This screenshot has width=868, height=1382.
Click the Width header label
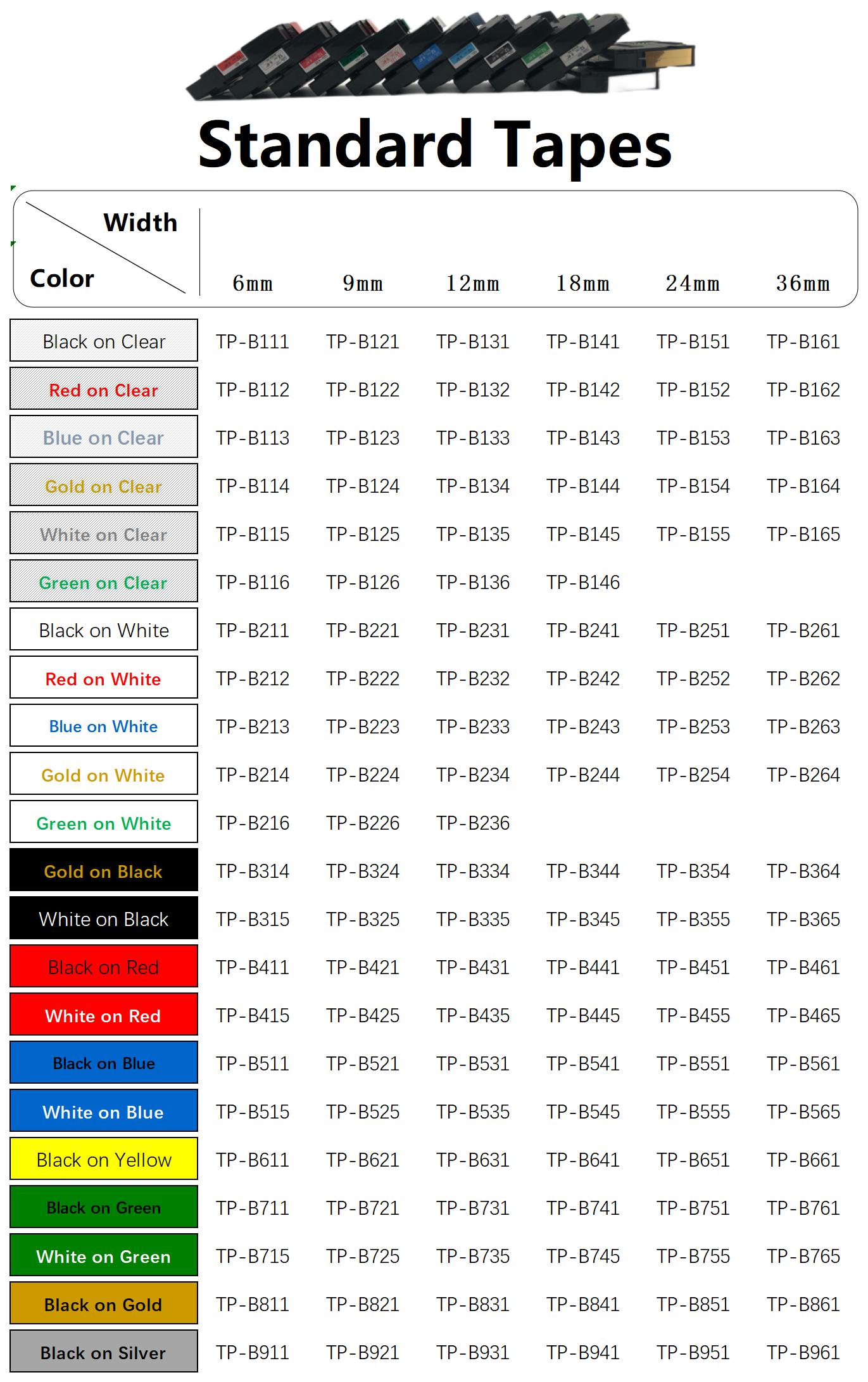pos(141,222)
